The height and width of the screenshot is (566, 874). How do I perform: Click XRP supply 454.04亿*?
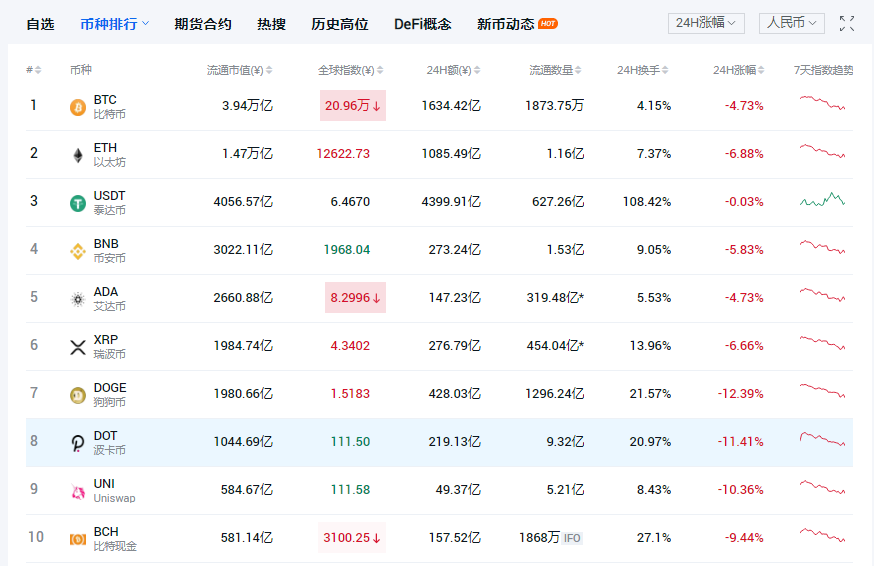[x=555, y=346]
